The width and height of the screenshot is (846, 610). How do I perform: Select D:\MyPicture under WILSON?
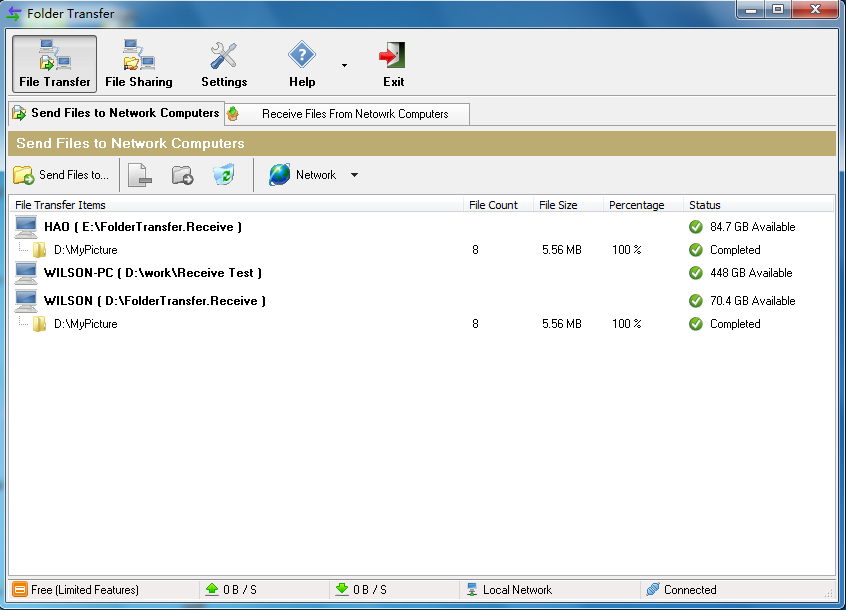click(86, 324)
